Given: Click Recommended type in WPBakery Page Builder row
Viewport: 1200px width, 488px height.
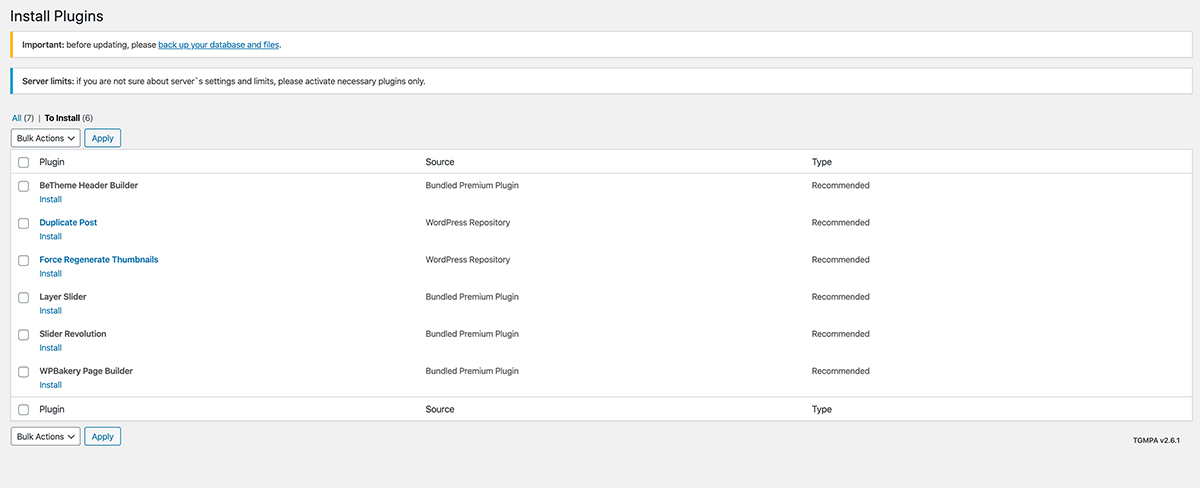Looking at the screenshot, I should click(841, 371).
